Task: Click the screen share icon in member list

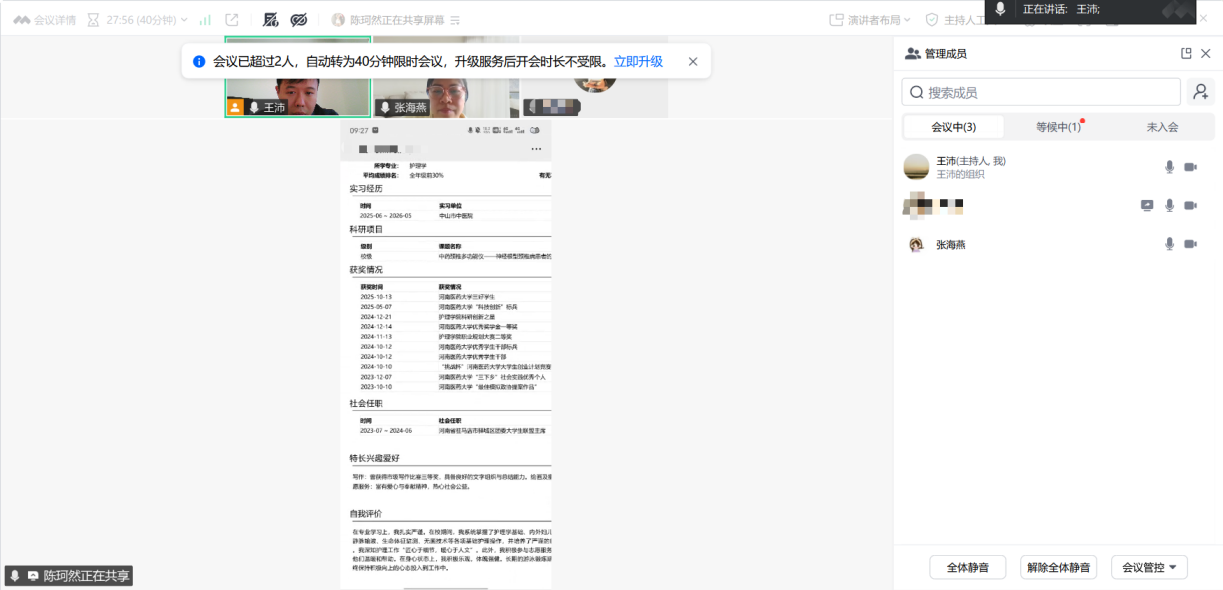Action: [1147, 205]
